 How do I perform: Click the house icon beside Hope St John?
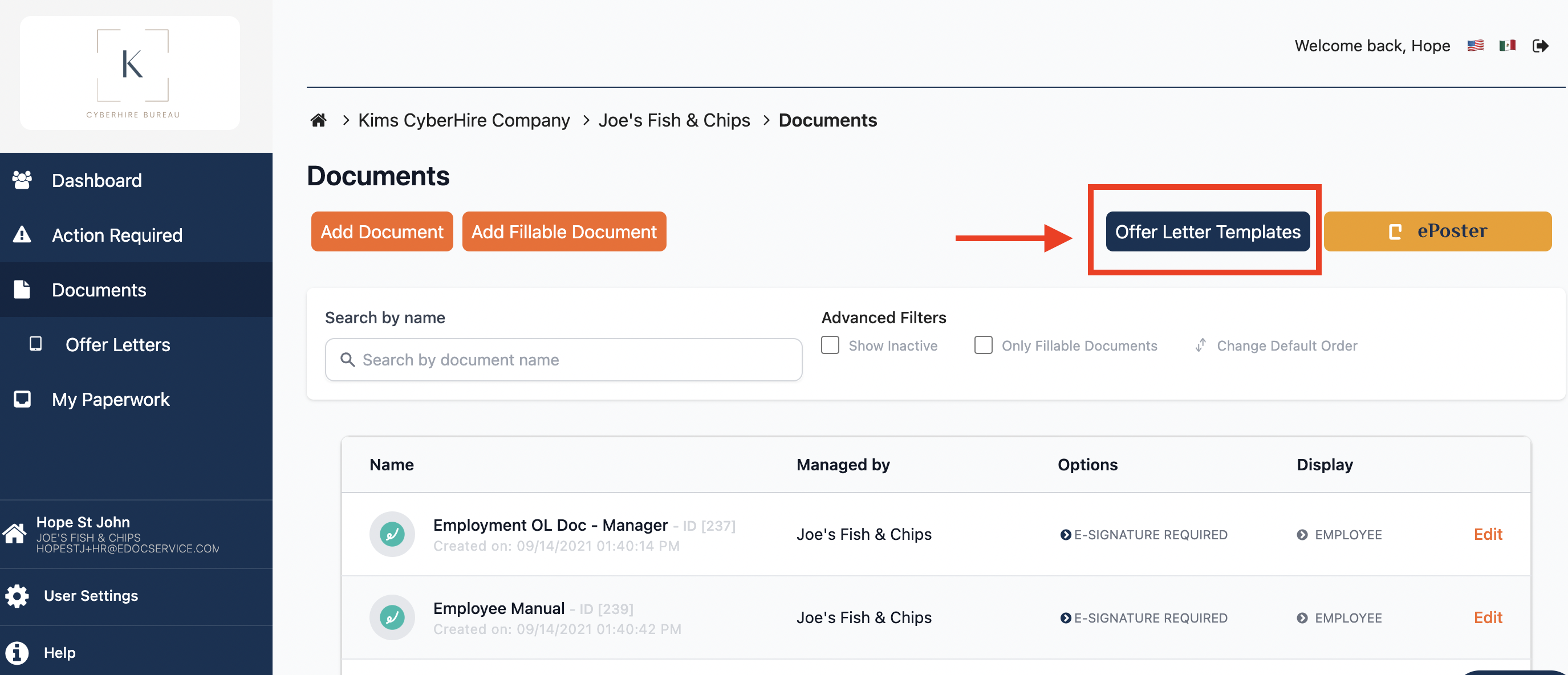[15, 532]
